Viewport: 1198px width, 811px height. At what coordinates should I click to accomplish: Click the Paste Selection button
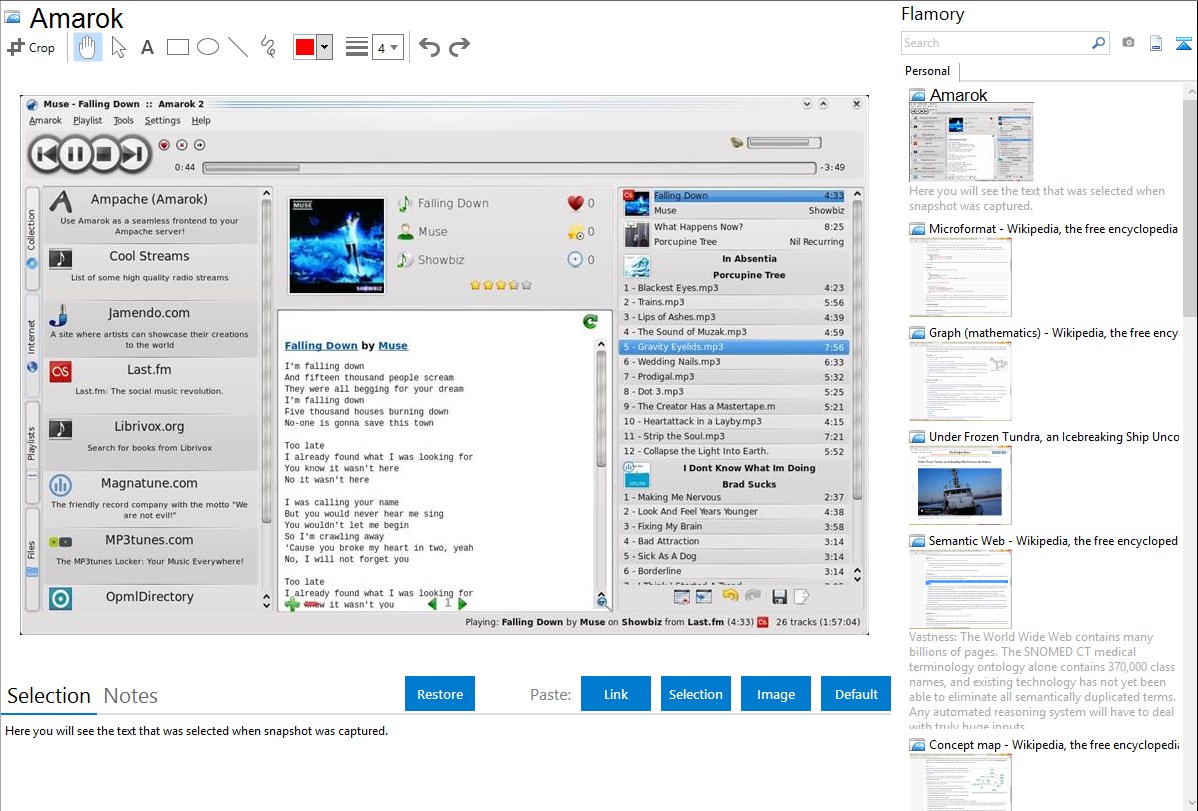tap(696, 694)
